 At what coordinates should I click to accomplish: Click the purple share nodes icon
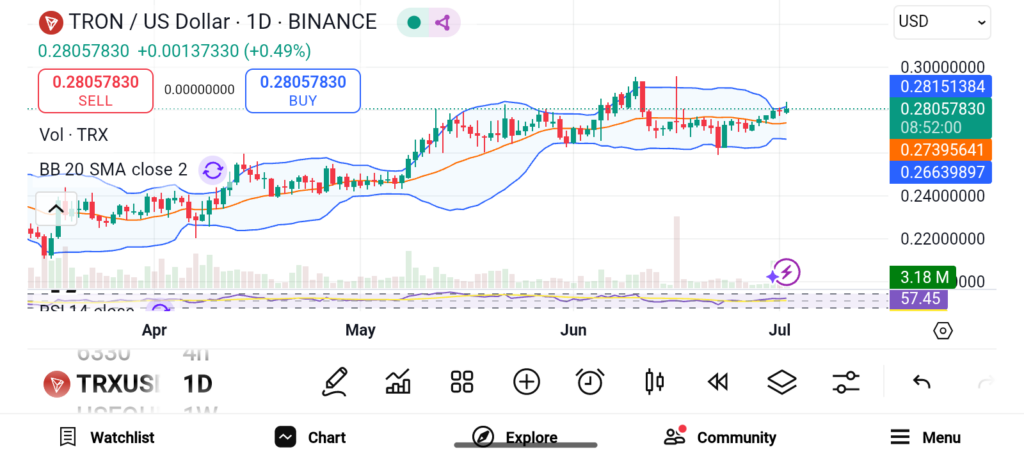point(443,22)
